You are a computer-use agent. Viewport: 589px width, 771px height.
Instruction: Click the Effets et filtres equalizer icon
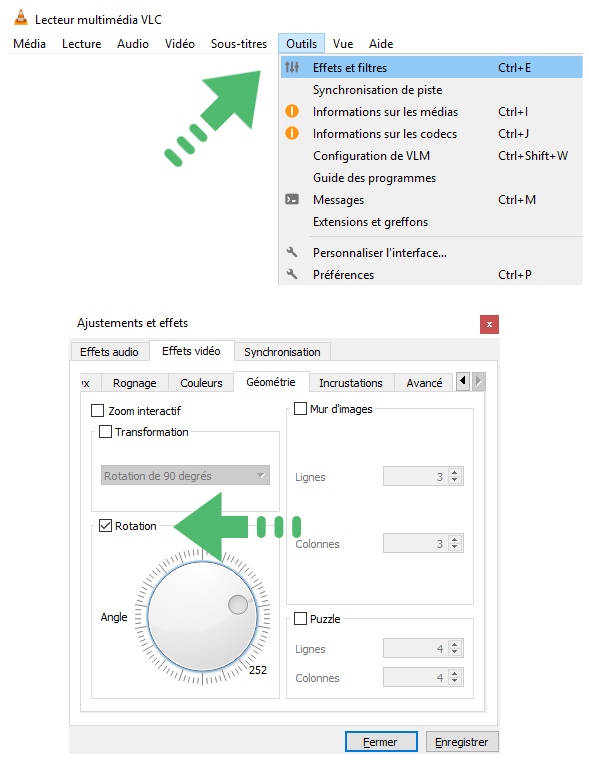point(292,67)
